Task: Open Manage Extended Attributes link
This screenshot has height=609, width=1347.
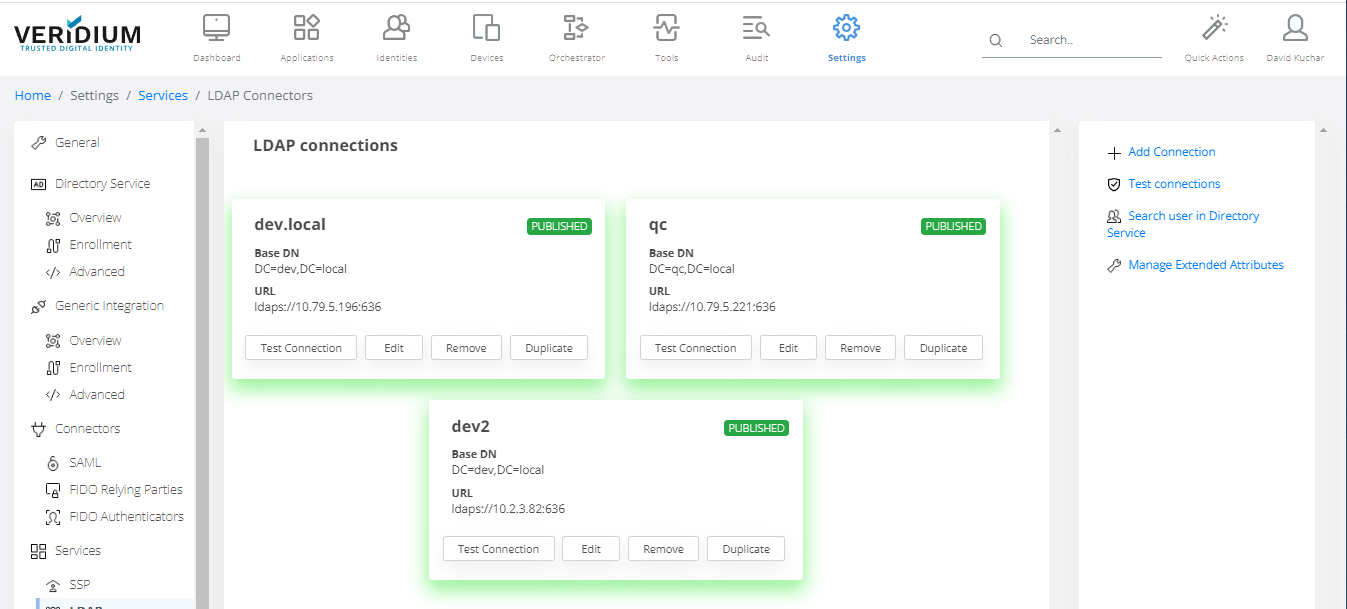Action: (1205, 265)
